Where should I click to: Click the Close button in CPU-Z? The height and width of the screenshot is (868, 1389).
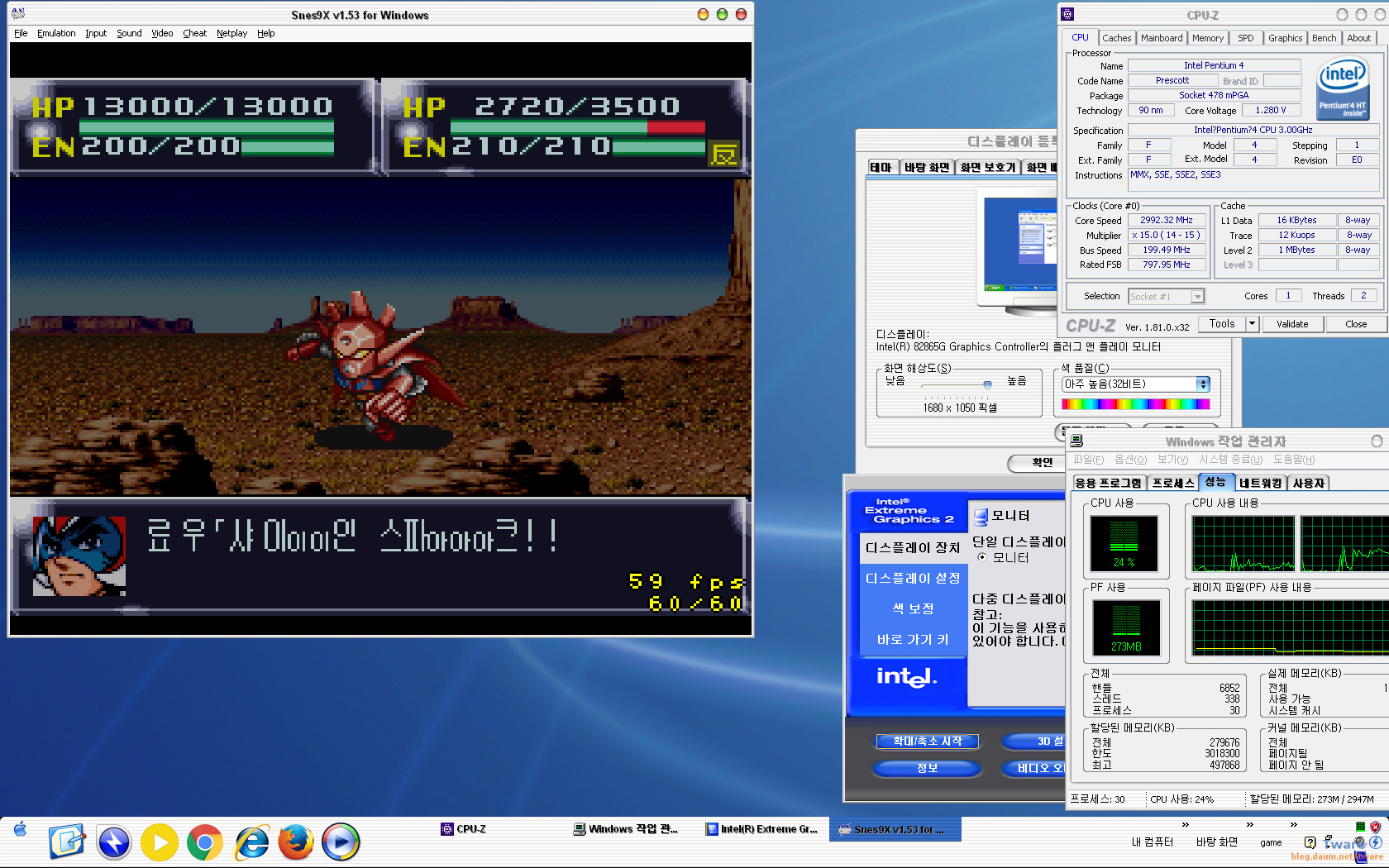pos(1356,324)
